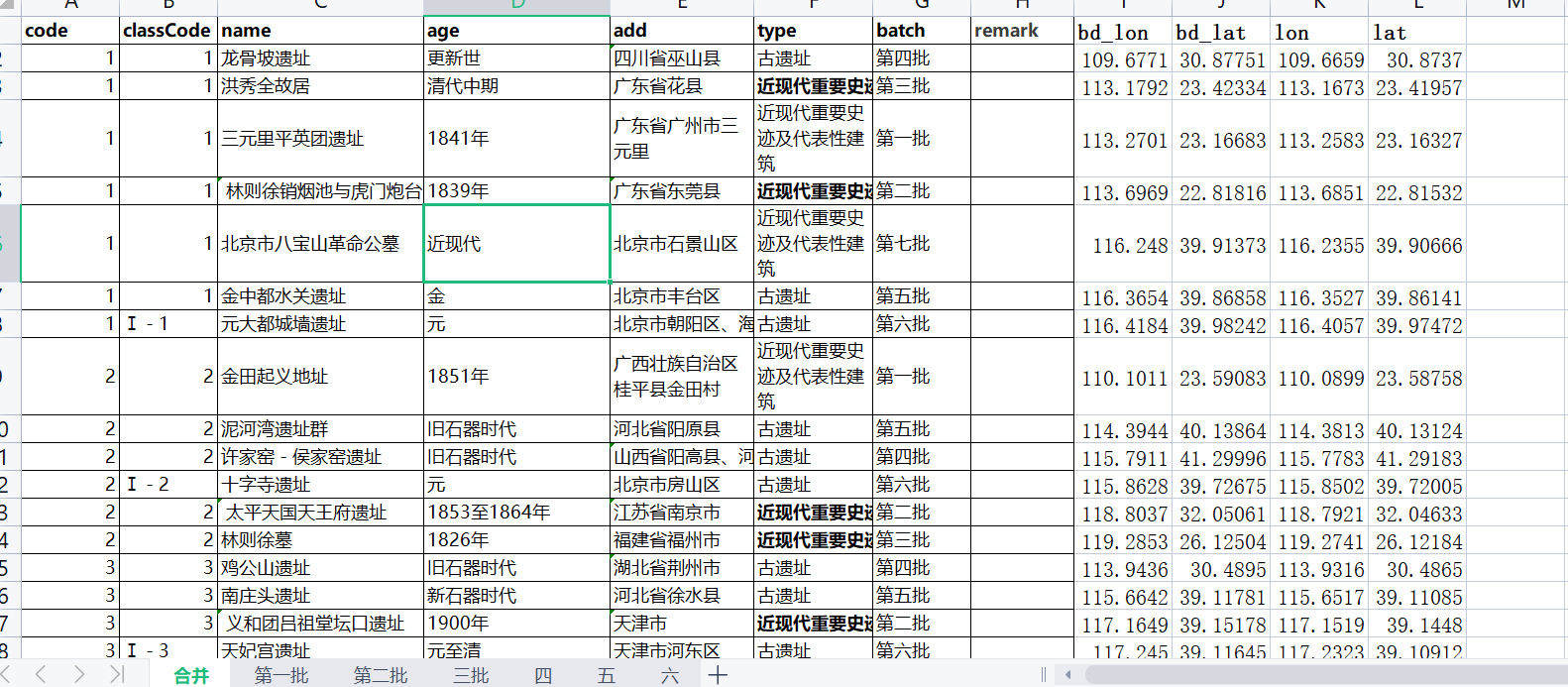Select the cell with 1853至1864年
Screen dimensions: 1568x687
point(516,513)
